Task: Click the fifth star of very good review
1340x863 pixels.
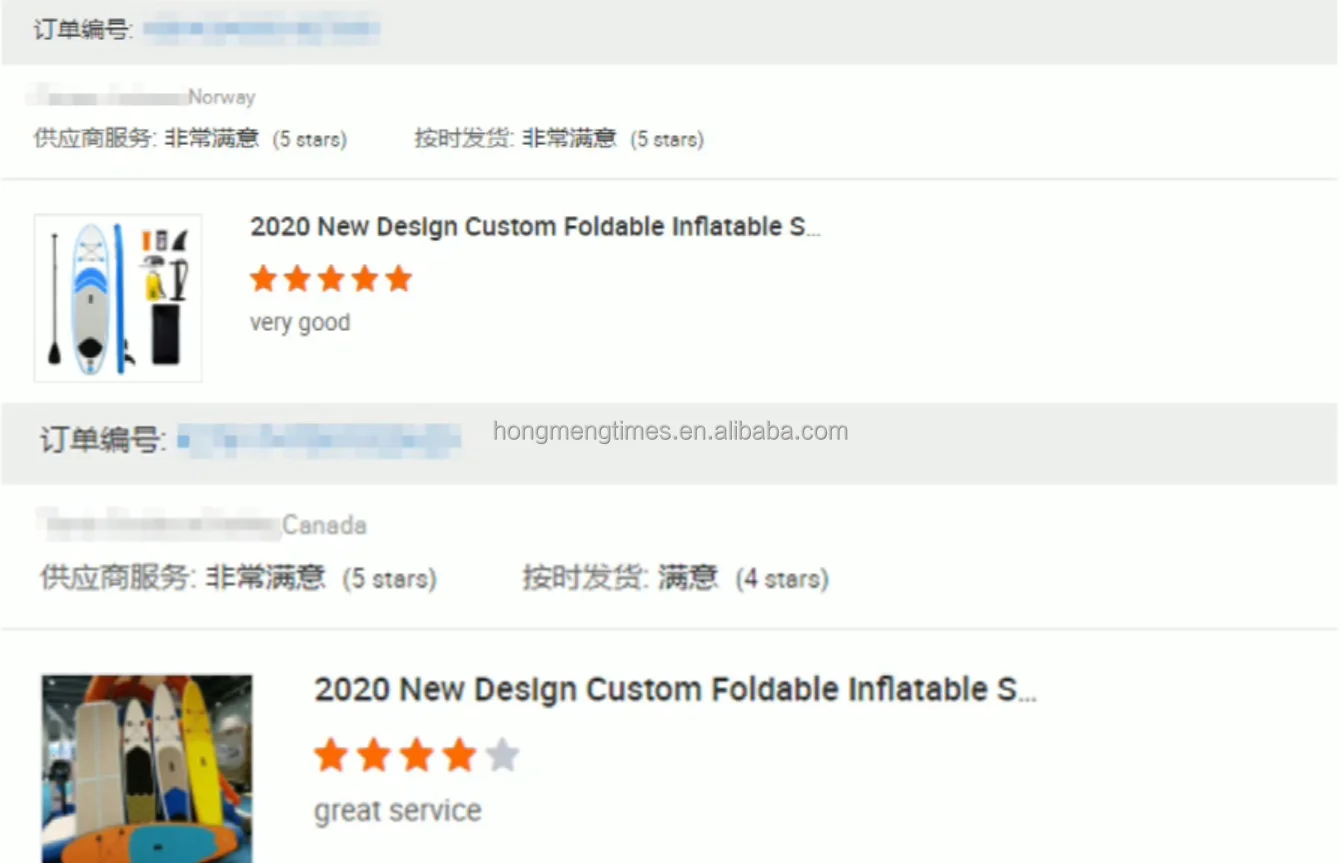Action: click(x=399, y=279)
